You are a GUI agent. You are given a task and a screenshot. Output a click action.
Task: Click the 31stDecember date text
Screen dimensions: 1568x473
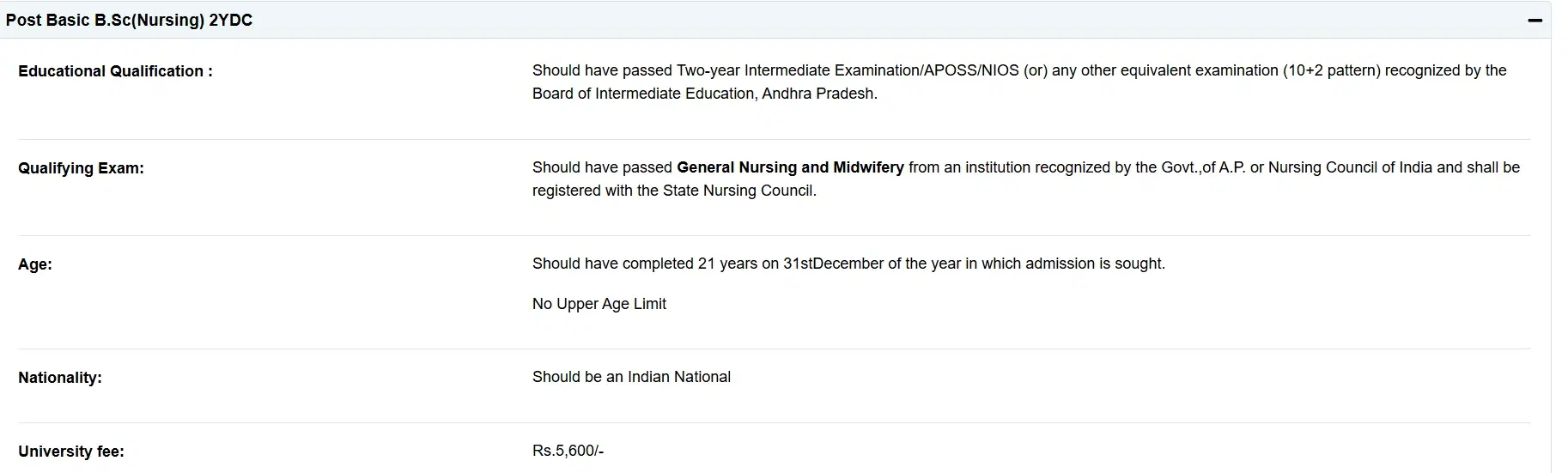pos(833,264)
